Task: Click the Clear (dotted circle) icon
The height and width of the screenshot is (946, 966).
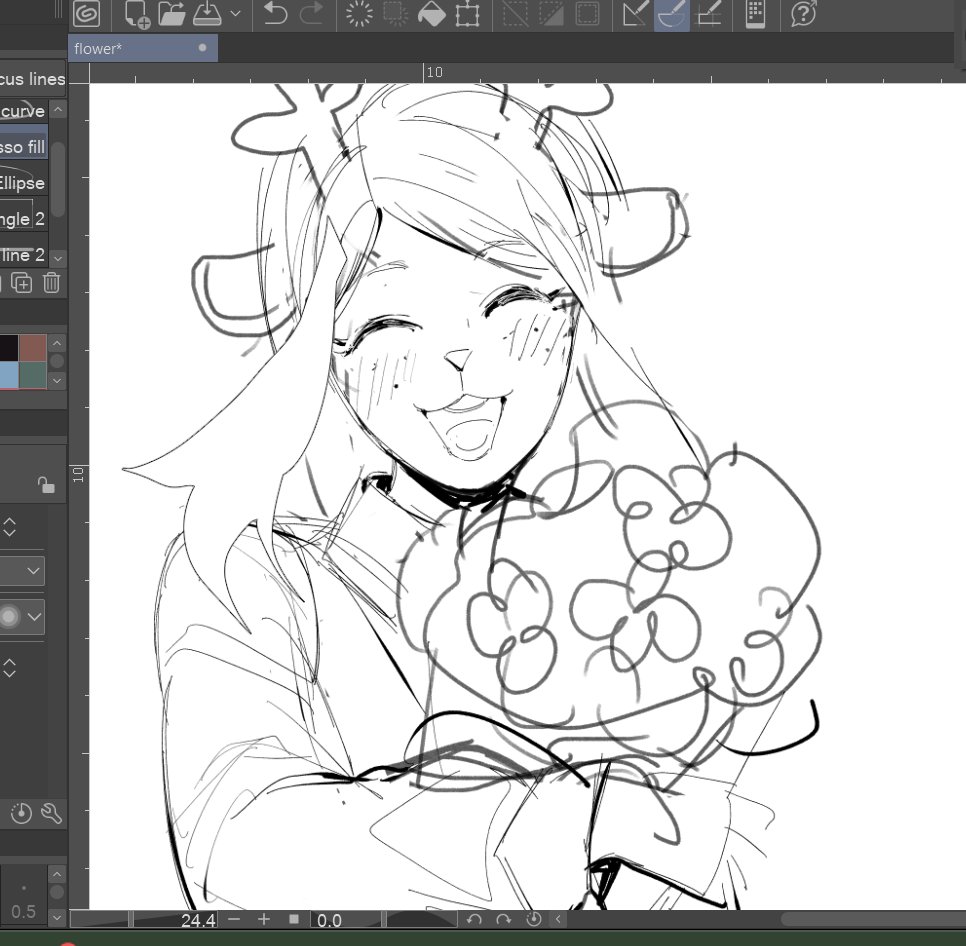Action: tap(359, 14)
